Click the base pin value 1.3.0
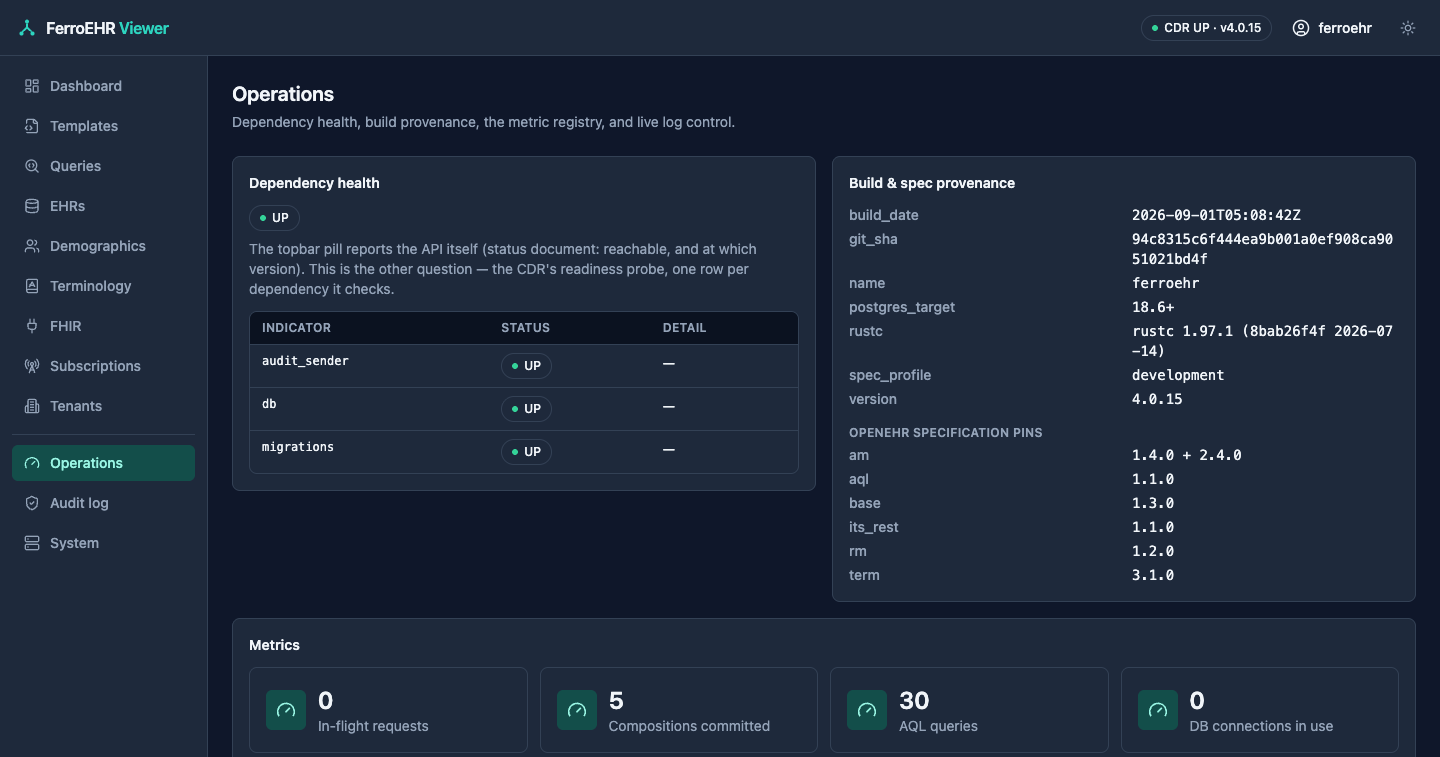Screen dimensions: 1440x757 (x=1153, y=503)
